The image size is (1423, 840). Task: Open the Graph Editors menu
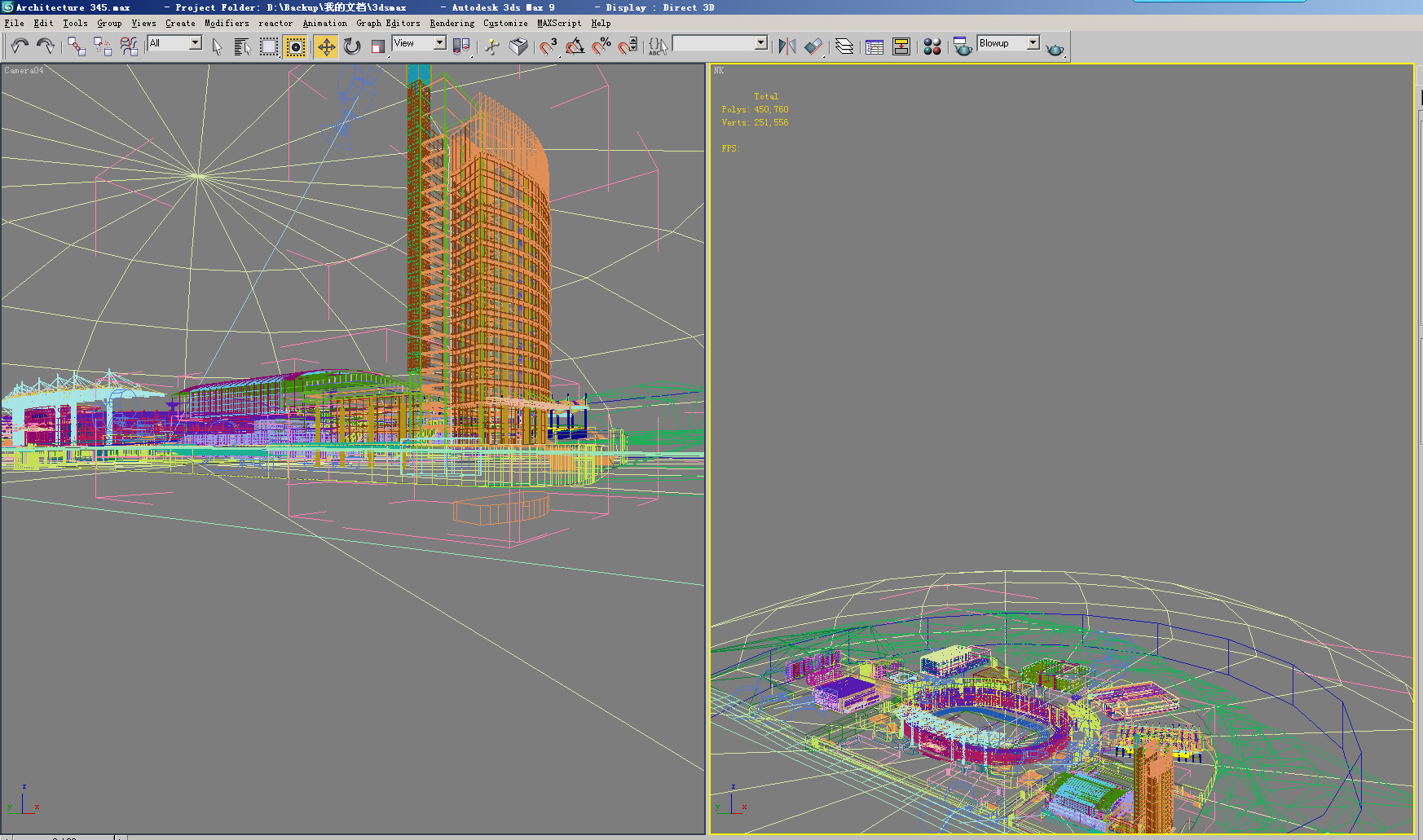point(388,24)
